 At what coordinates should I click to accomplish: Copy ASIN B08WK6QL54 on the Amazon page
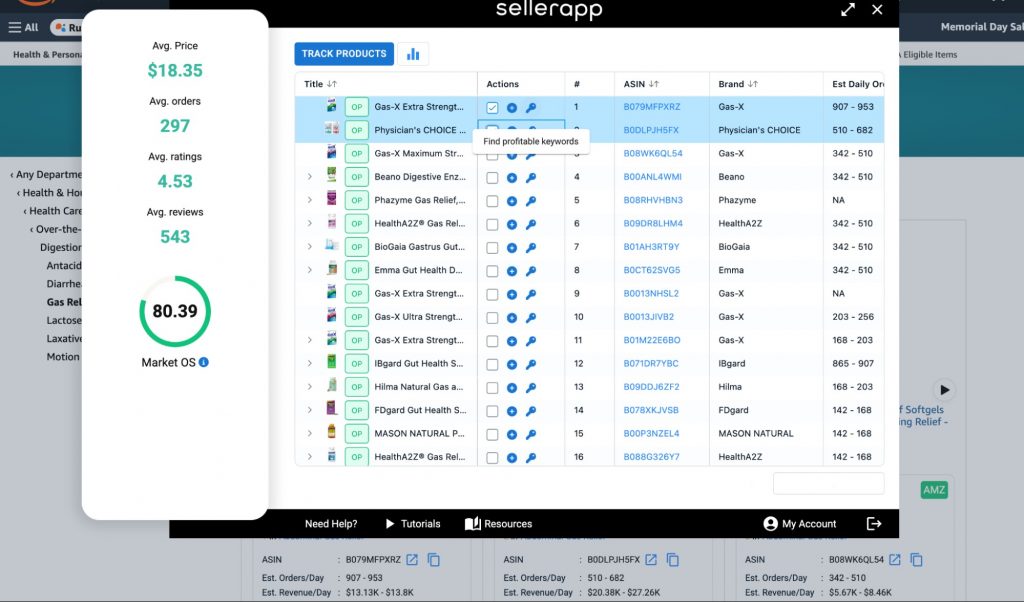pyautogui.click(x=916, y=560)
